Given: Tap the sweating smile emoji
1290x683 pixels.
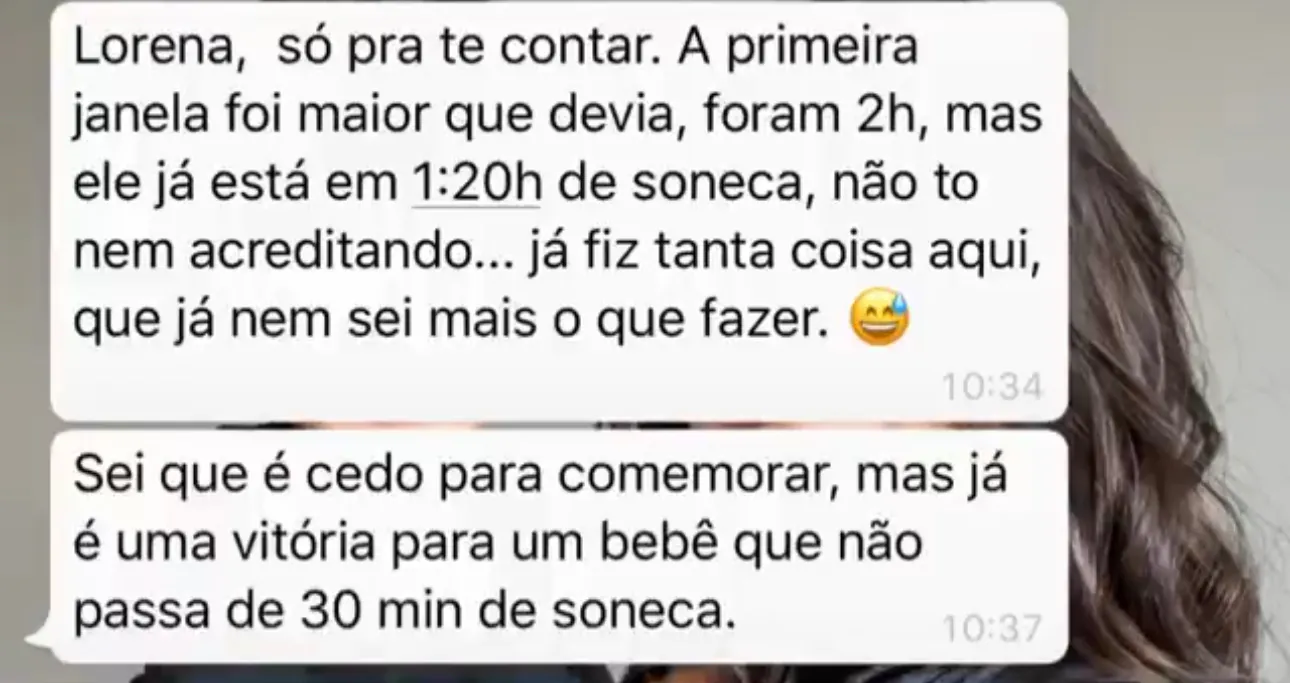Looking at the screenshot, I should (878, 322).
